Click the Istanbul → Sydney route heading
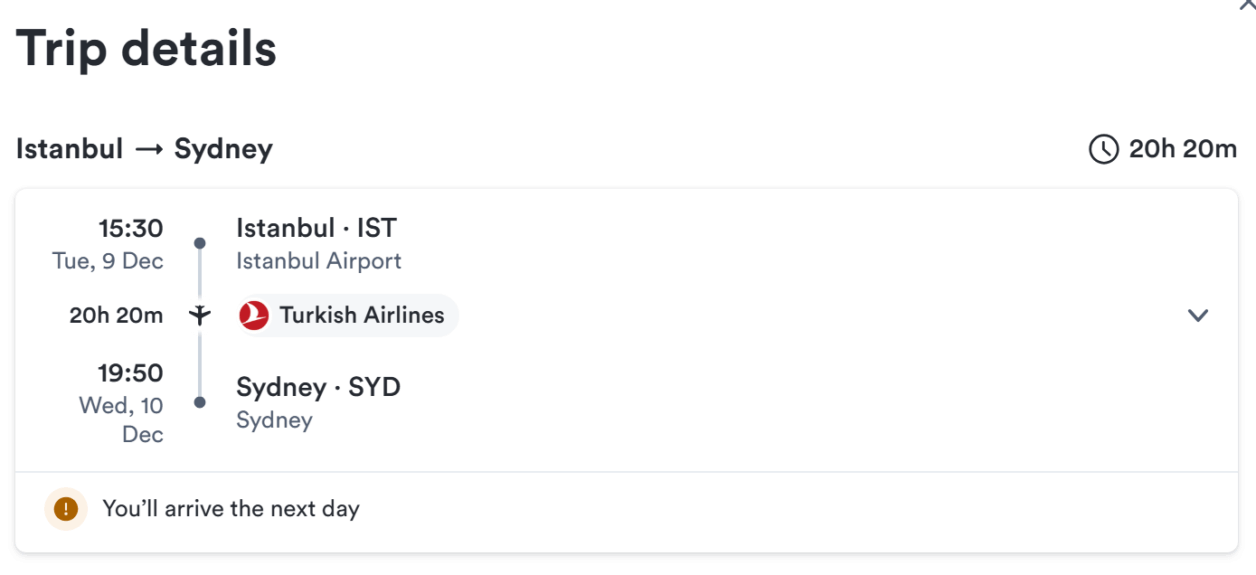The width and height of the screenshot is (1256, 575). tap(144, 149)
